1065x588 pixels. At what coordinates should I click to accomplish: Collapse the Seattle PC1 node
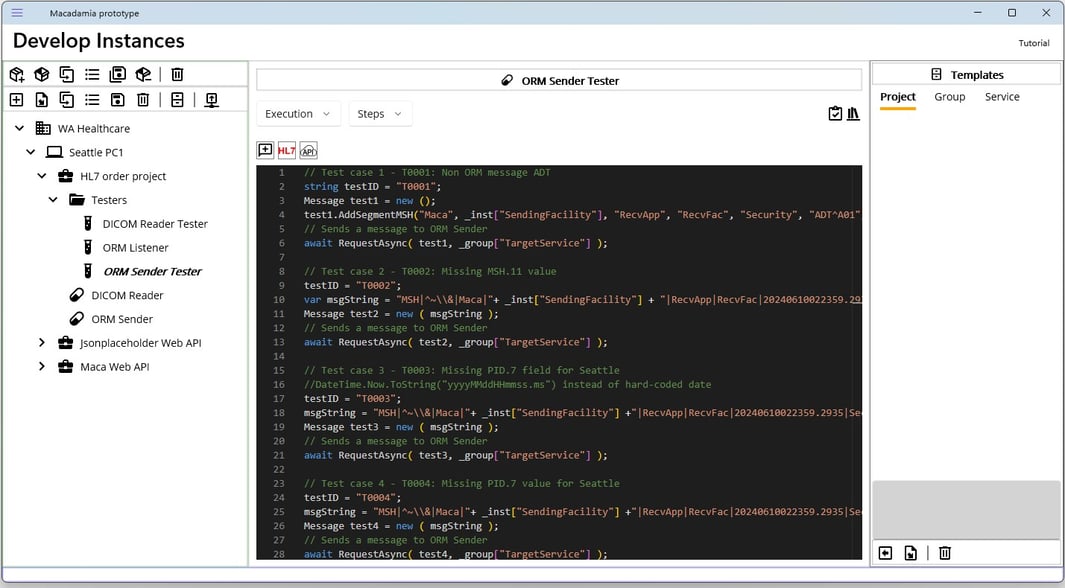[x=31, y=152]
